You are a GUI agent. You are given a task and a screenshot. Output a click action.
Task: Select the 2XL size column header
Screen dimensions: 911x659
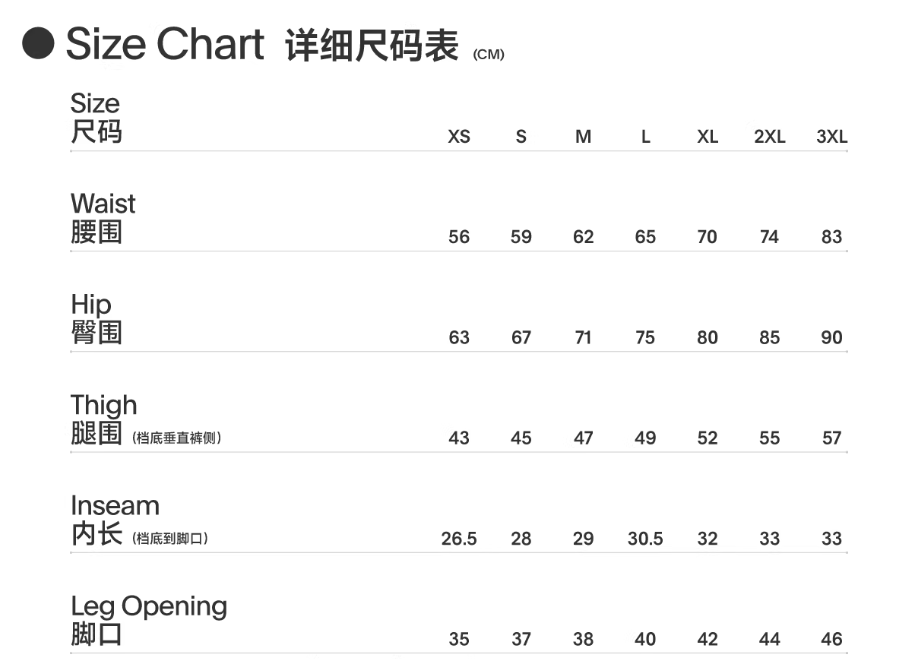[769, 137]
